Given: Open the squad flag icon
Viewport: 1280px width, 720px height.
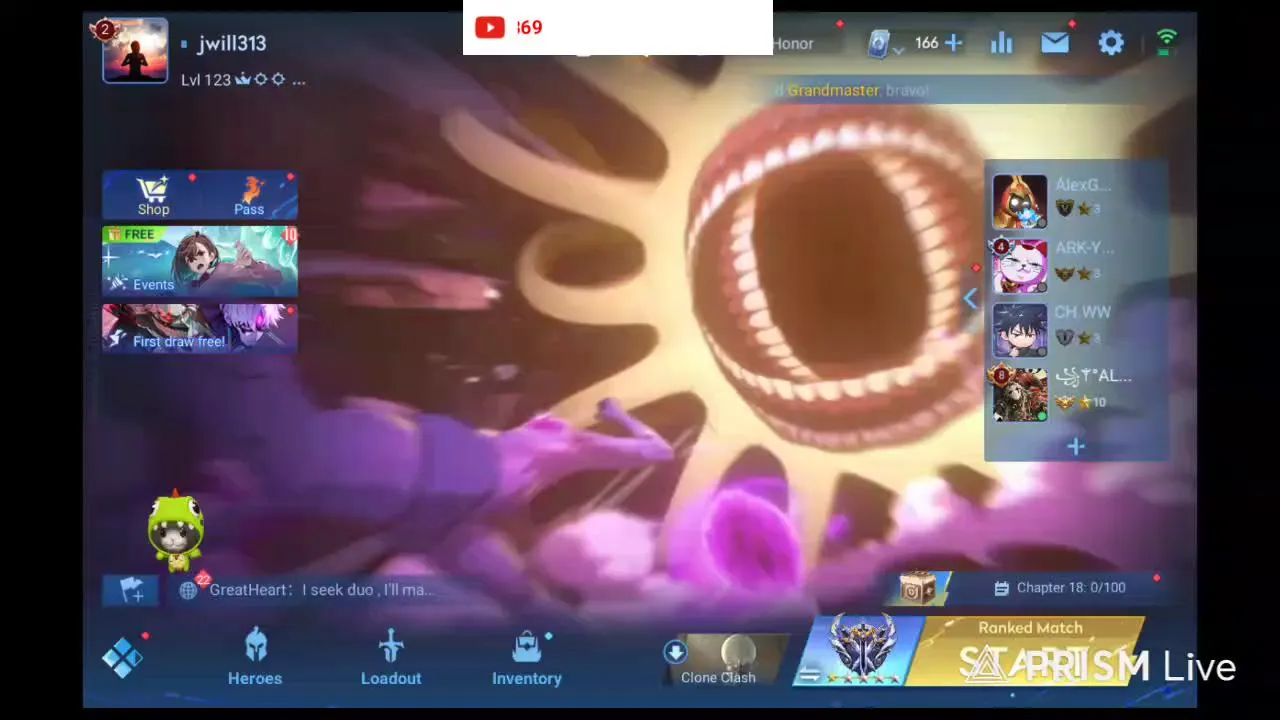Looking at the screenshot, I should (x=131, y=590).
